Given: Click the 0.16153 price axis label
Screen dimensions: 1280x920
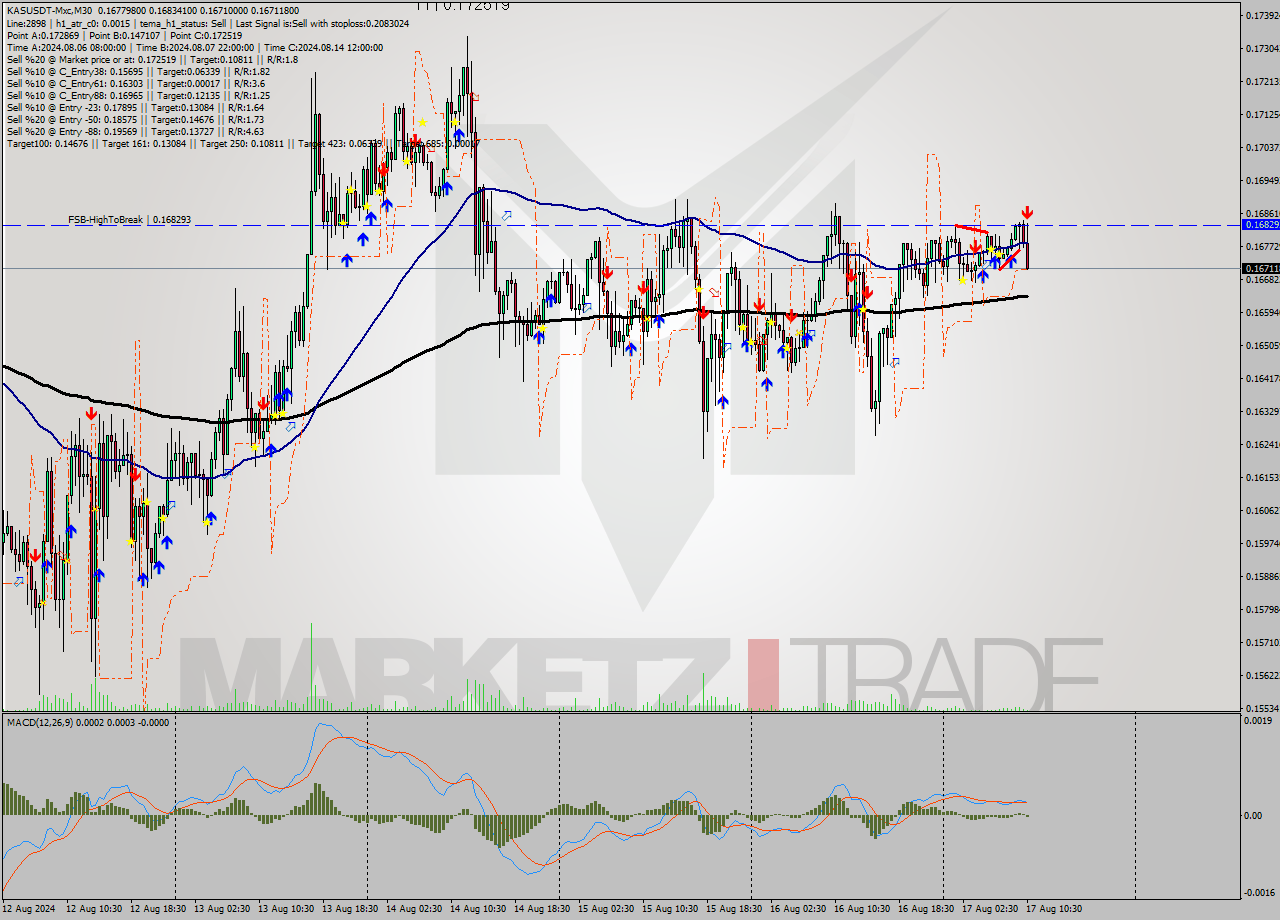Looking at the screenshot, I should point(1261,477).
